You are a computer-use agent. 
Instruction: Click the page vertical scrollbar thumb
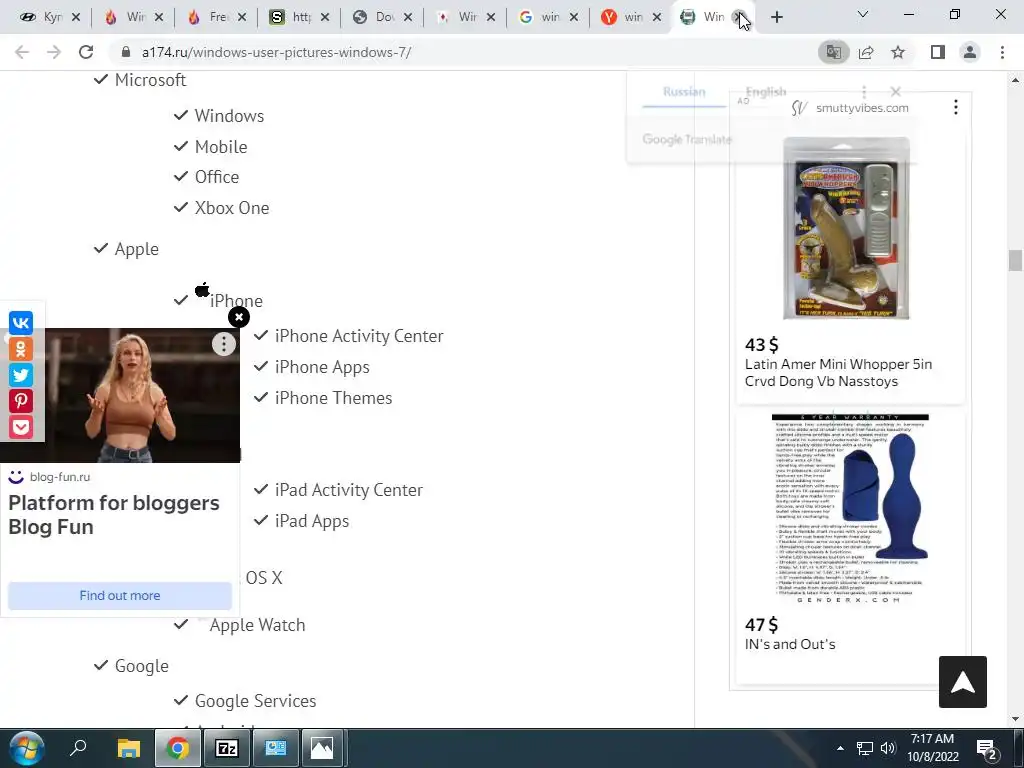pos(1015,260)
